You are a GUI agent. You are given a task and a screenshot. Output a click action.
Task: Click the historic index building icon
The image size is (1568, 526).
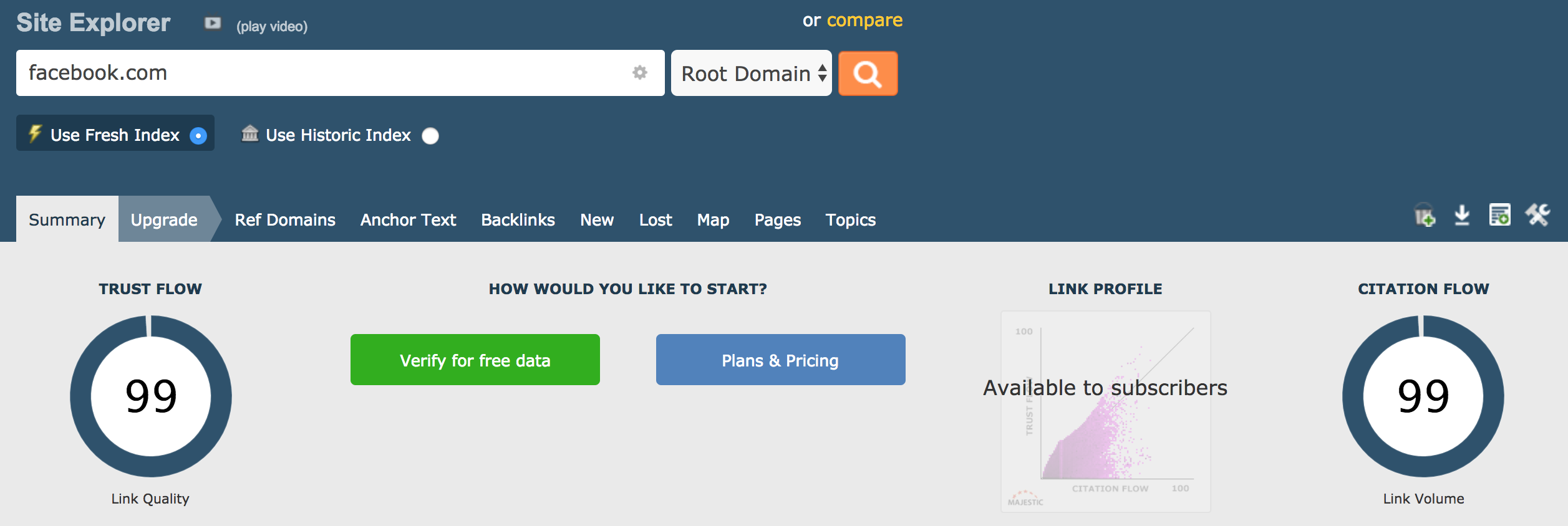point(250,133)
